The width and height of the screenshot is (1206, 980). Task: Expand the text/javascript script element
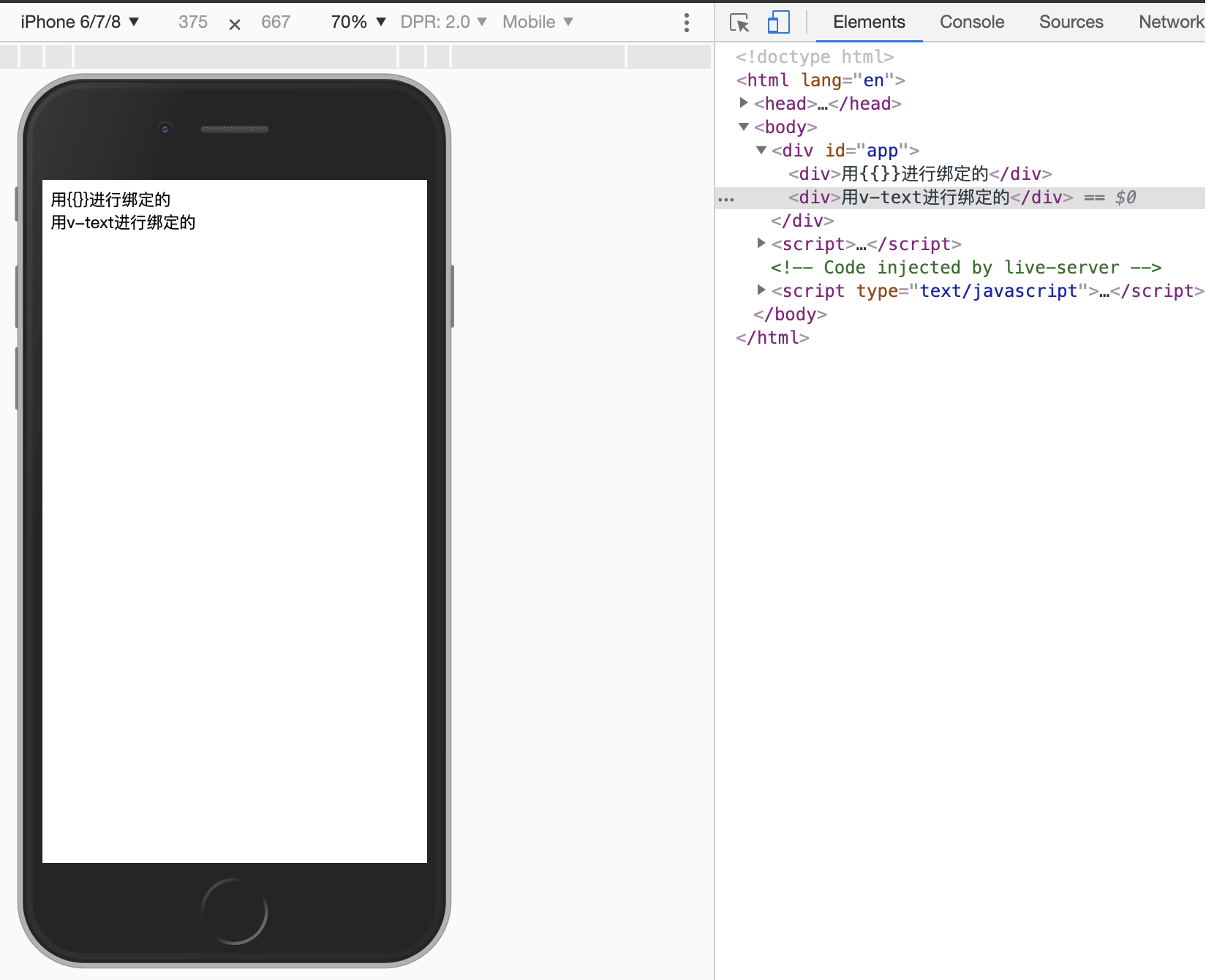[761, 290]
